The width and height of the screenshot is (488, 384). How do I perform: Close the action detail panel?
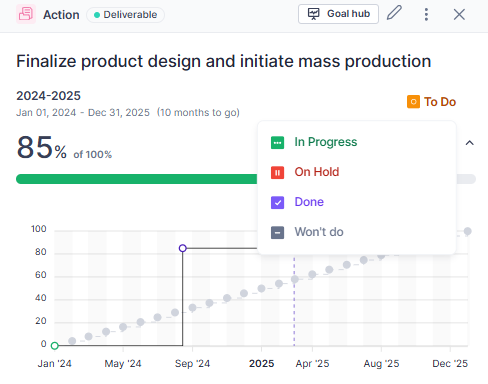pos(459,14)
